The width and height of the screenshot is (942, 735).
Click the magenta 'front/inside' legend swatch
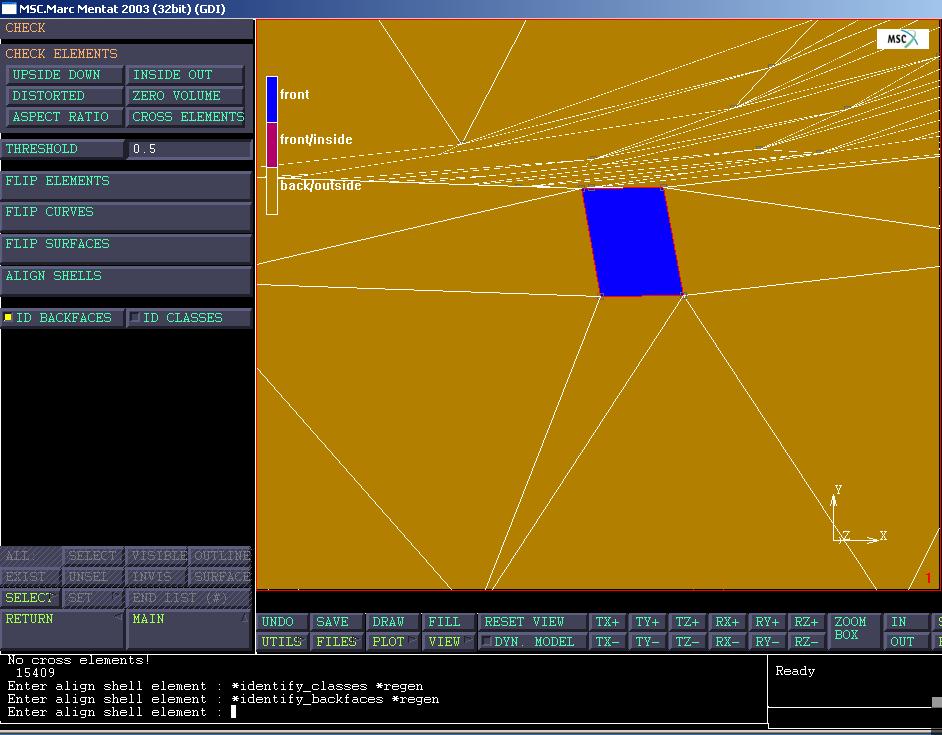(x=272, y=145)
